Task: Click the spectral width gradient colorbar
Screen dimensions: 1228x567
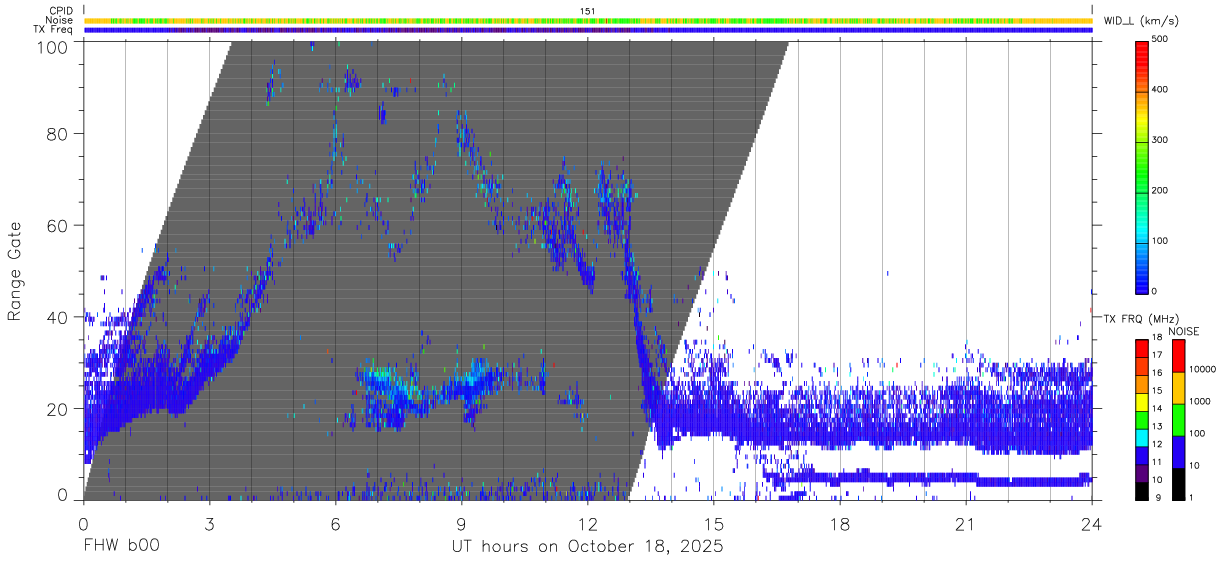Action: (x=1142, y=166)
